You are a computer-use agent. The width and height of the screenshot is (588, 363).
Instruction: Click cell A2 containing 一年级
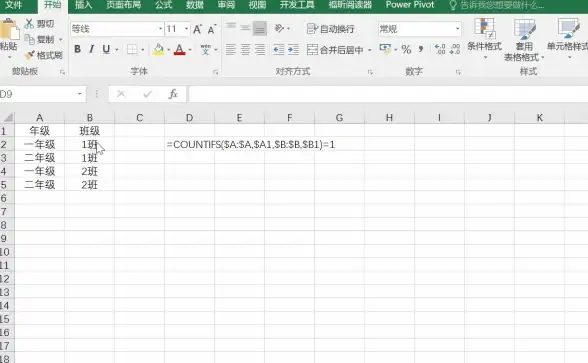tap(39, 144)
